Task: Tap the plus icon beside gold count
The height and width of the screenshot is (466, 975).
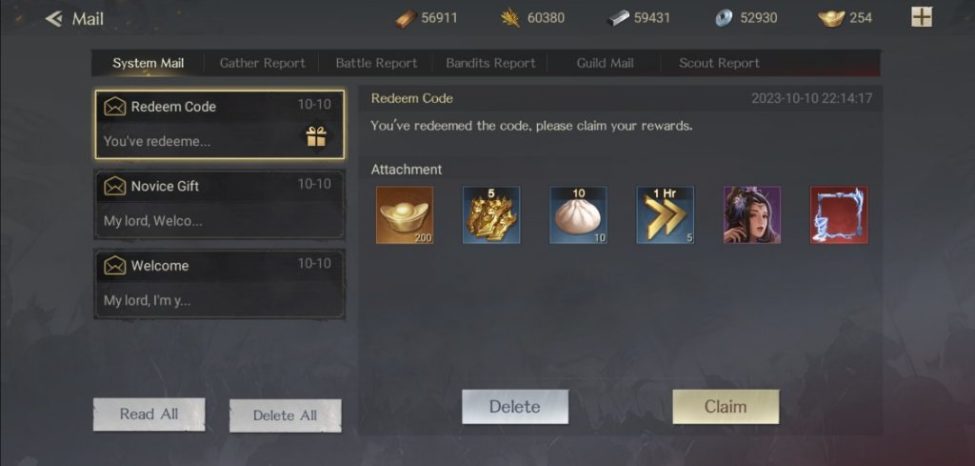Action: 922,17
